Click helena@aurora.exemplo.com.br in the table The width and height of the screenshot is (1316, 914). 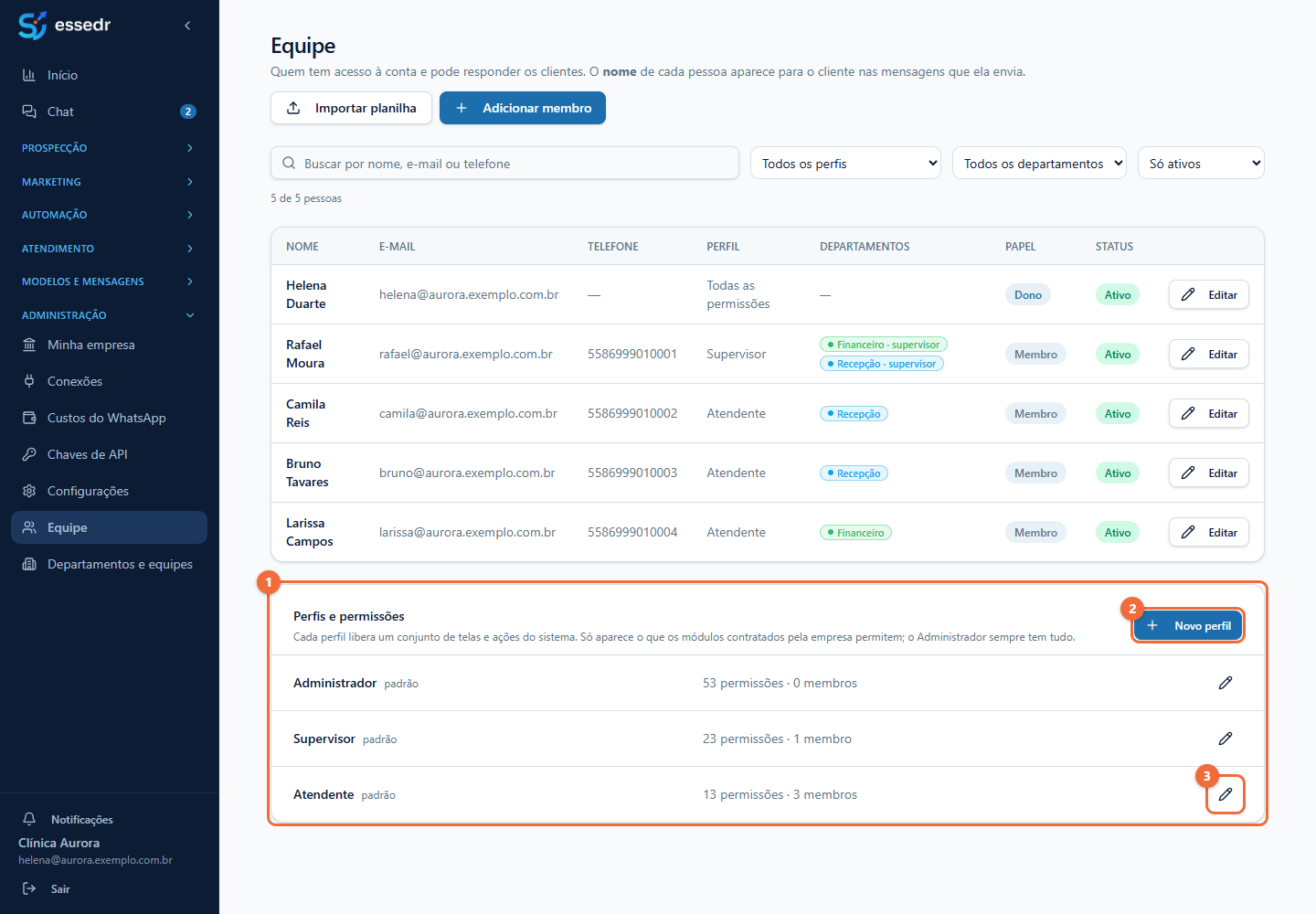[x=469, y=294]
